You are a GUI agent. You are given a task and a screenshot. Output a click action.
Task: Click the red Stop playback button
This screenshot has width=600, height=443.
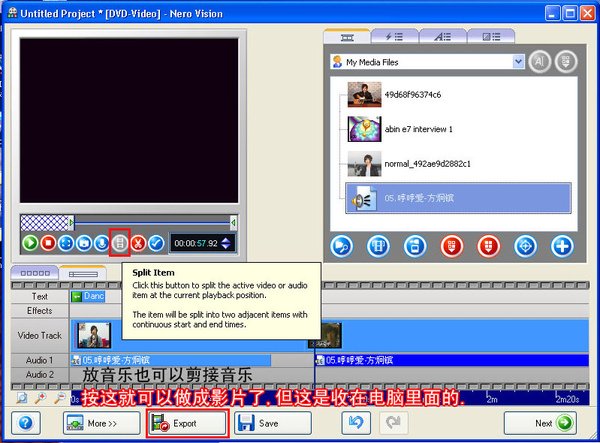pyautogui.click(x=48, y=243)
